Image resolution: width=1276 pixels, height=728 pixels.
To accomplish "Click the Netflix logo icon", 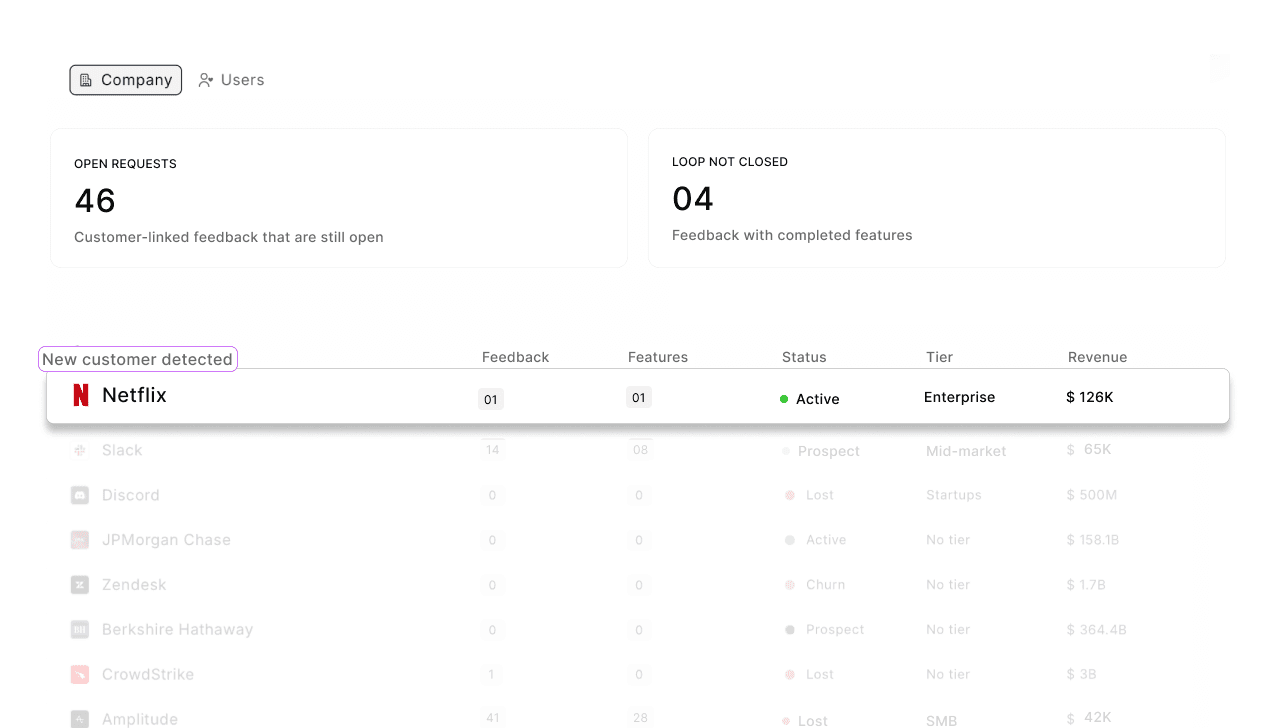I will point(81,395).
